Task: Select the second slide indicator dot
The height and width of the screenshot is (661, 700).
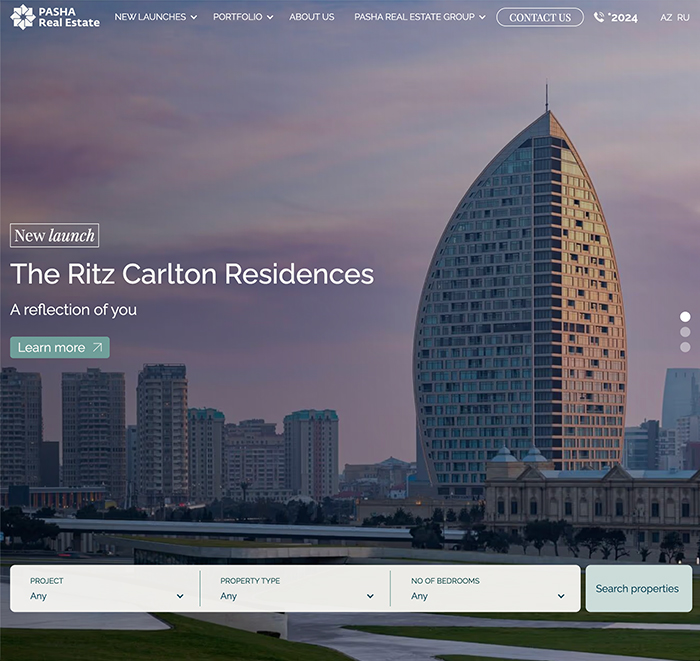Action: pos(685,332)
